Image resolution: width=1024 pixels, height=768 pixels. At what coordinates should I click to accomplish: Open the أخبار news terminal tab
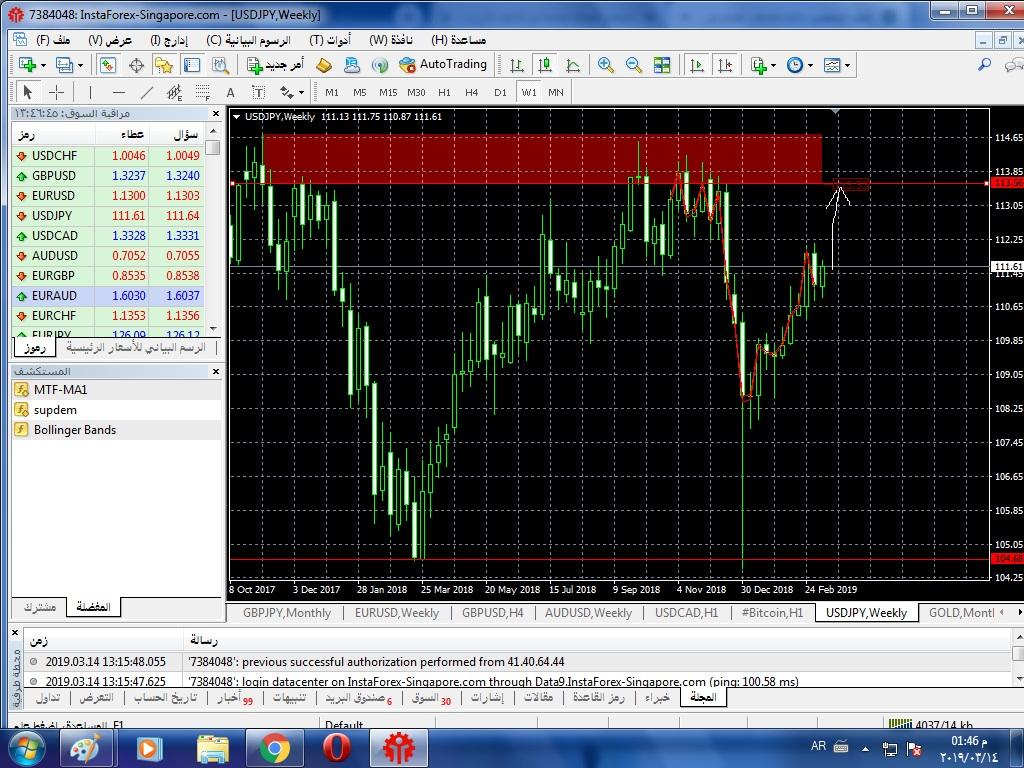click(234, 697)
